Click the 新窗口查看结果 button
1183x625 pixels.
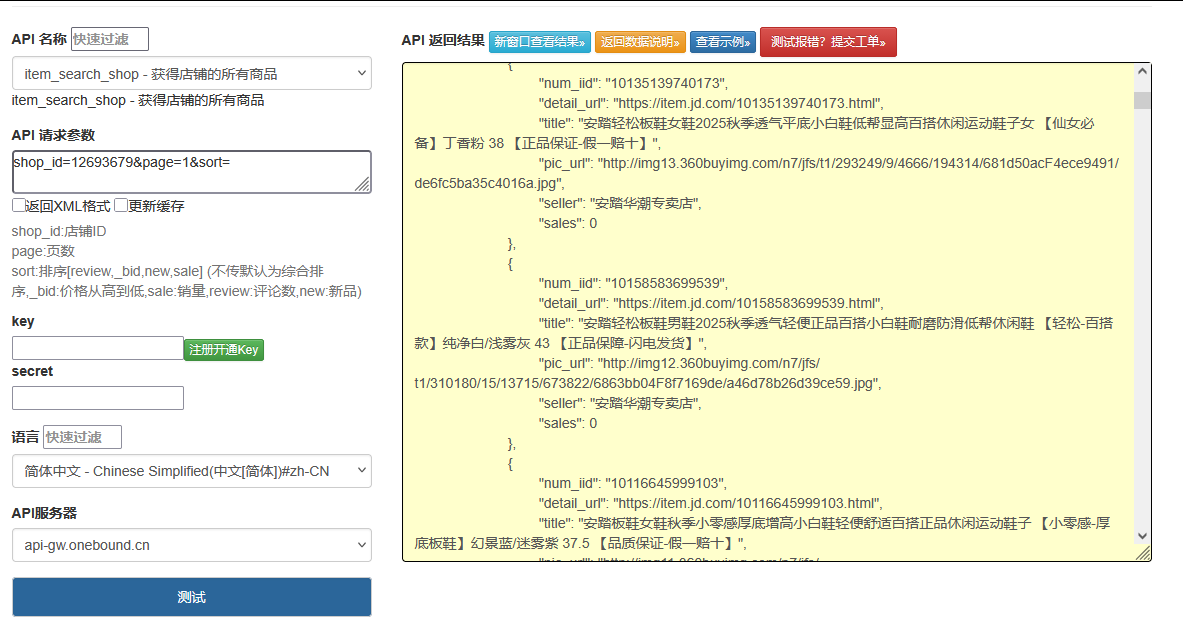pos(539,42)
